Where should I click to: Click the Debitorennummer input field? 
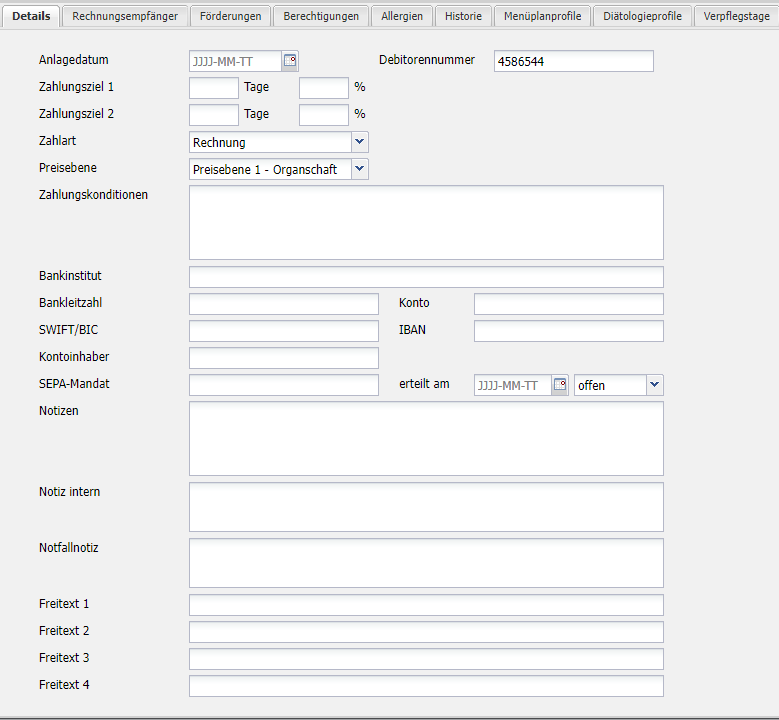573,61
